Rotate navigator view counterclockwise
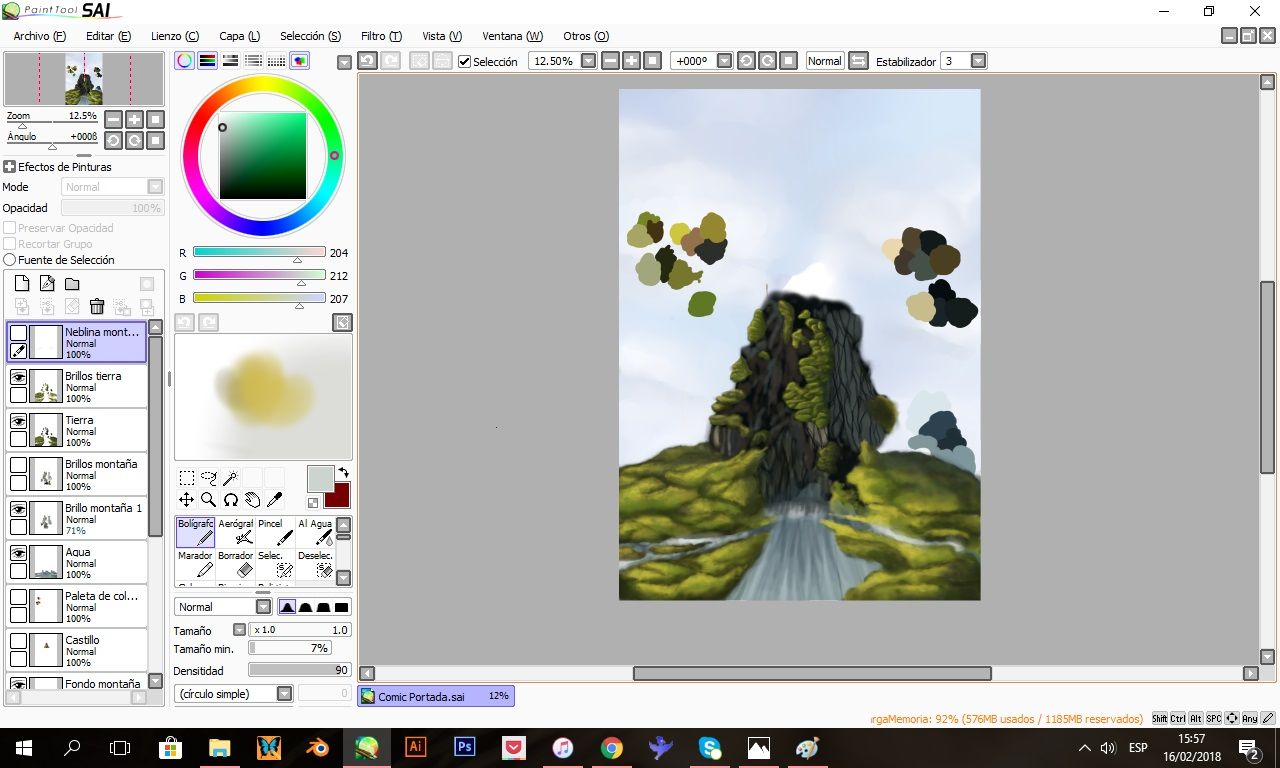Viewport: 1280px width, 768px height. (113, 141)
